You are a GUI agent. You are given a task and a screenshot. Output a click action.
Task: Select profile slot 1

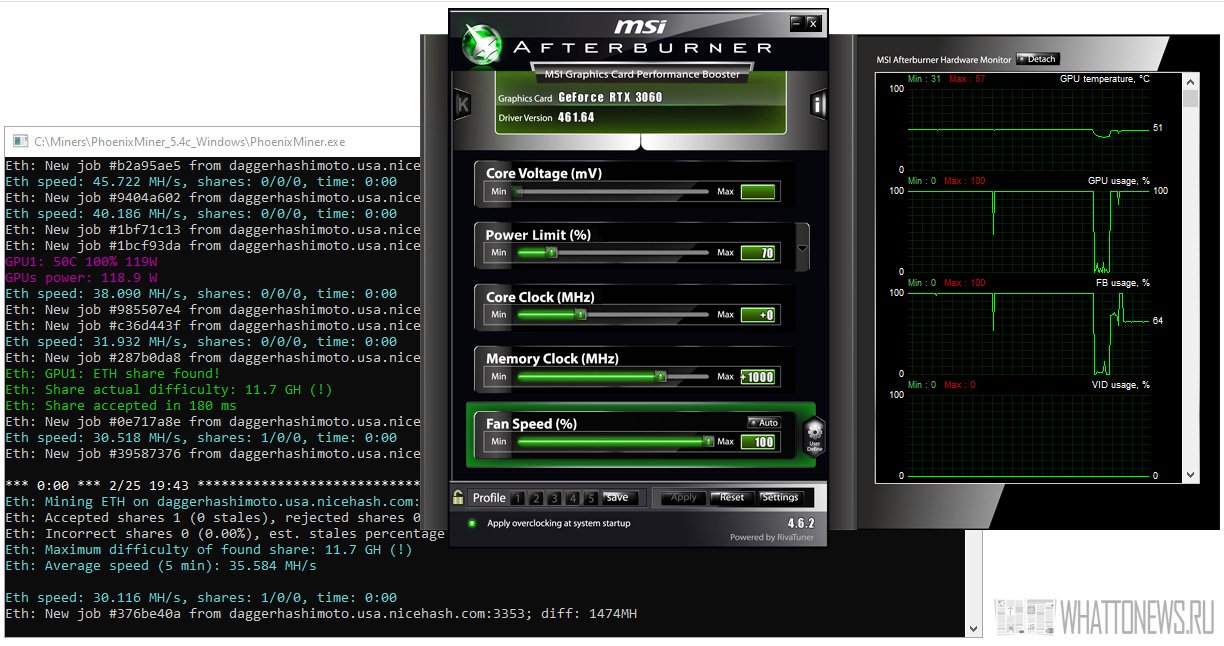coord(518,498)
